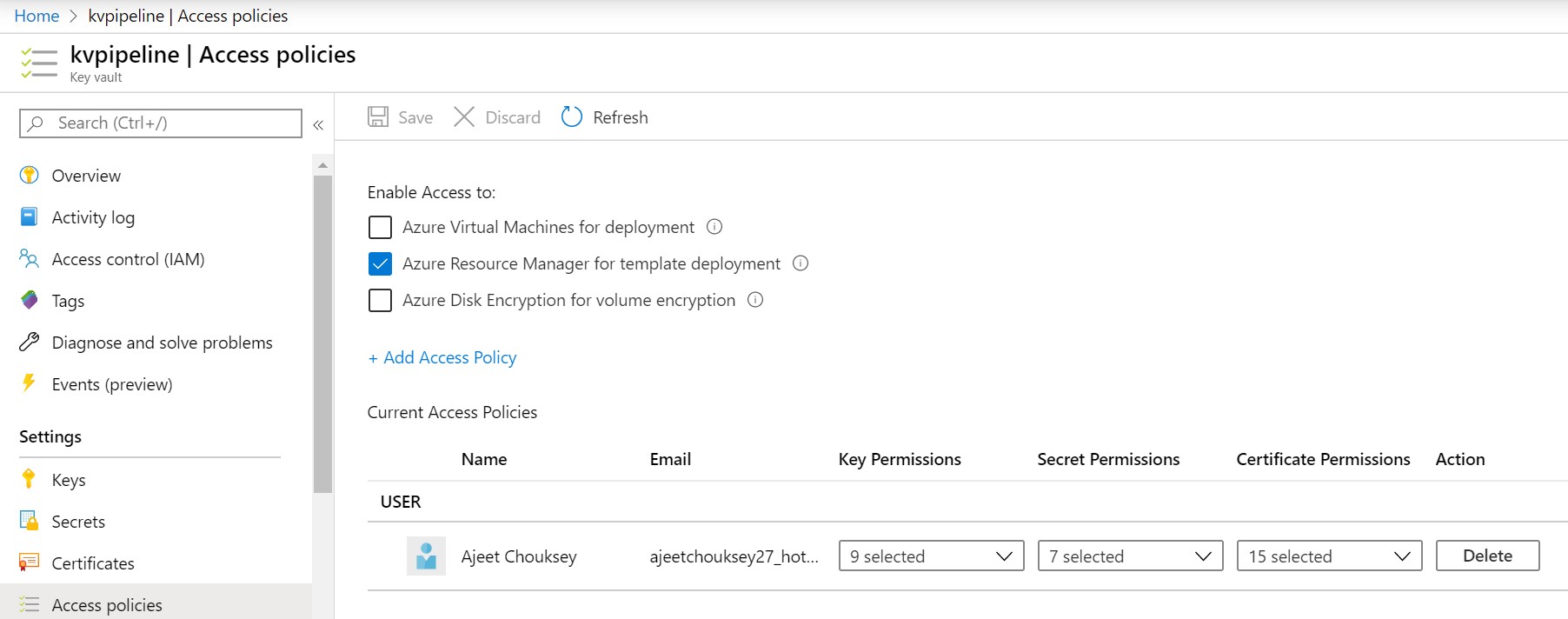Delete Ajeet Chouksey's access policy
The height and width of the screenshot is (619, 1568).
(1487, 556)
